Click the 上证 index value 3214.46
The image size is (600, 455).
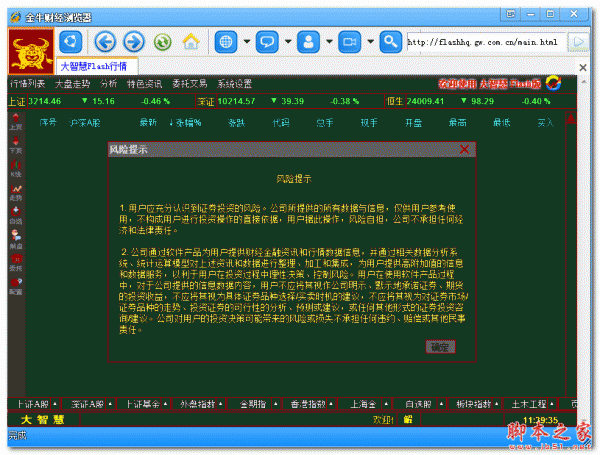(x=44, y=101)
